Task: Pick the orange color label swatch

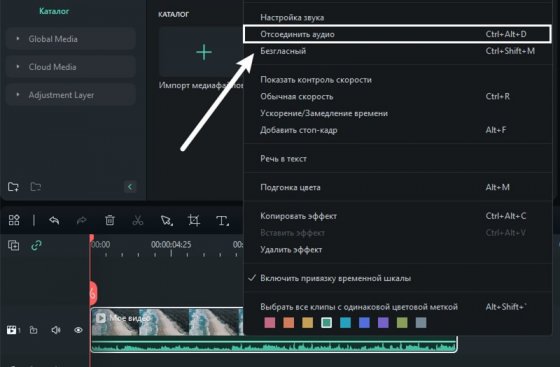Action: pyautogui.click(x=289, y=323)
